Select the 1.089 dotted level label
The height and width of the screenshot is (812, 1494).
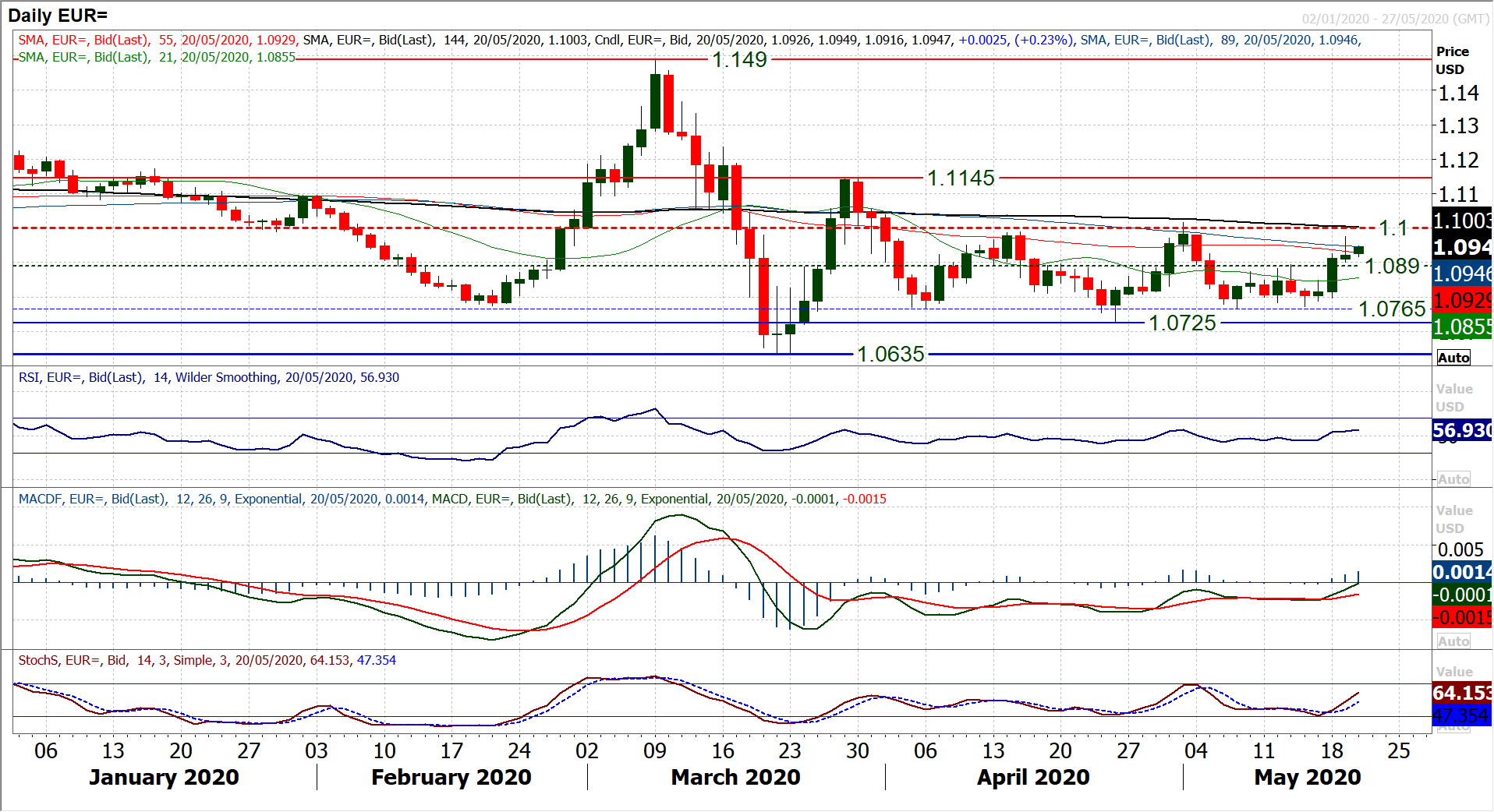[x=1392, y=266]
